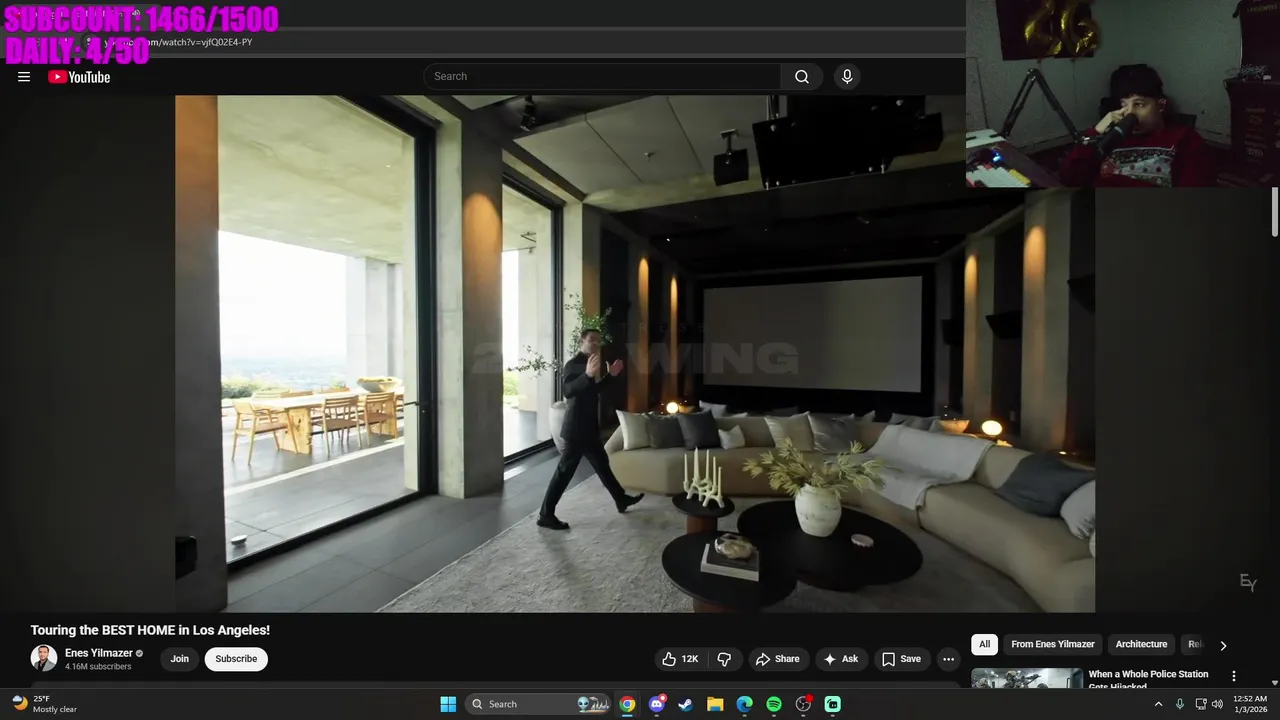1280x720 pixels.
Task: Click the YouTube search input field
Action: pyautogui.click(x=602, y=76)
